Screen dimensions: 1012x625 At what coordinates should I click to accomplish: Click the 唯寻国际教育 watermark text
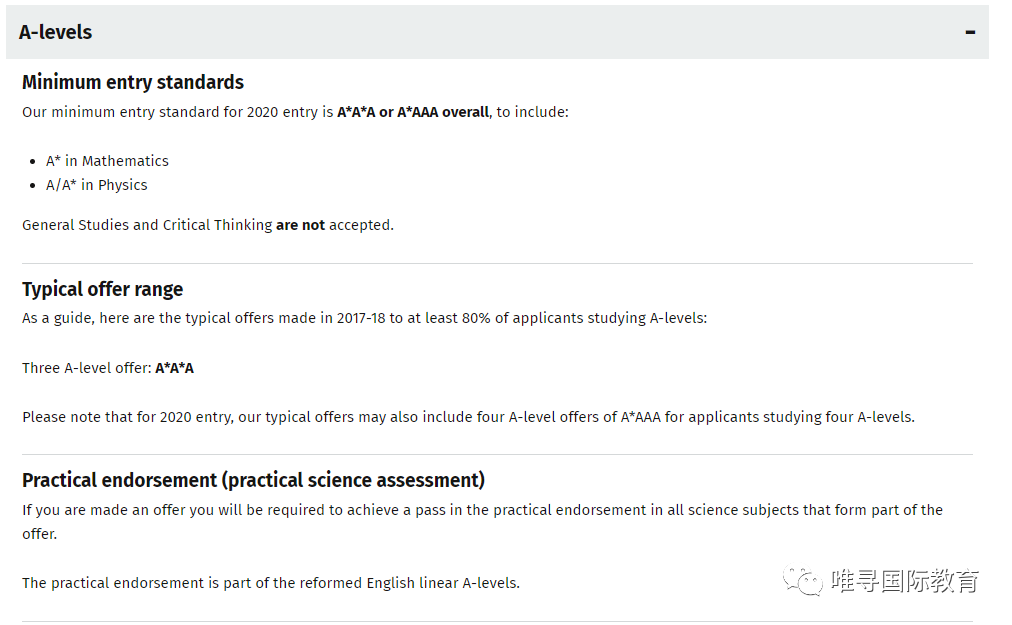pyautogui.click(x=904, y=581)
